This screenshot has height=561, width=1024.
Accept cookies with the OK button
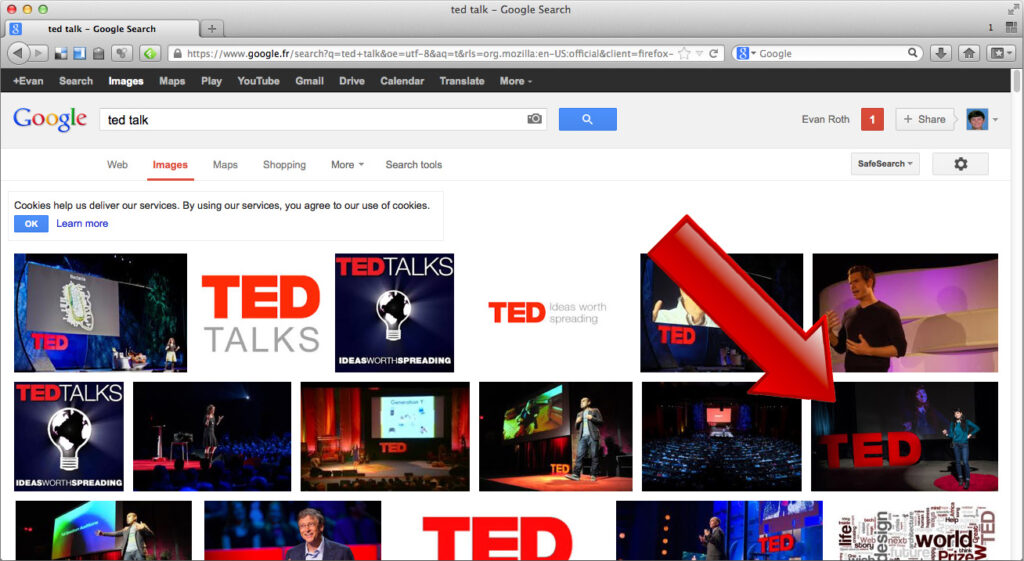point(31,223)
